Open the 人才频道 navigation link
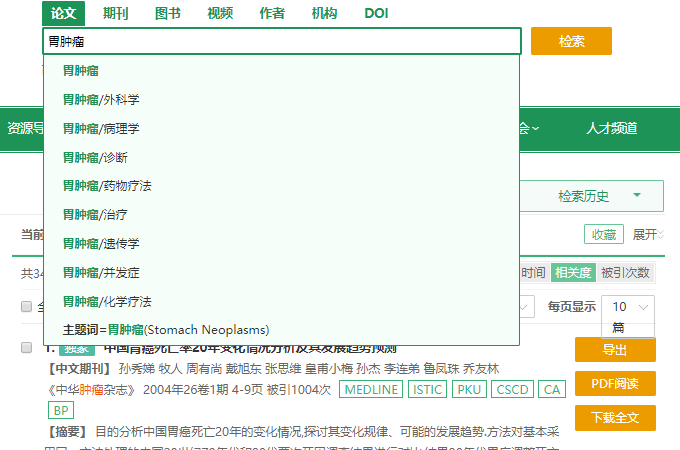Image resolution: width=680 pixels, height=450 pixels. click(x=611, y=128)
